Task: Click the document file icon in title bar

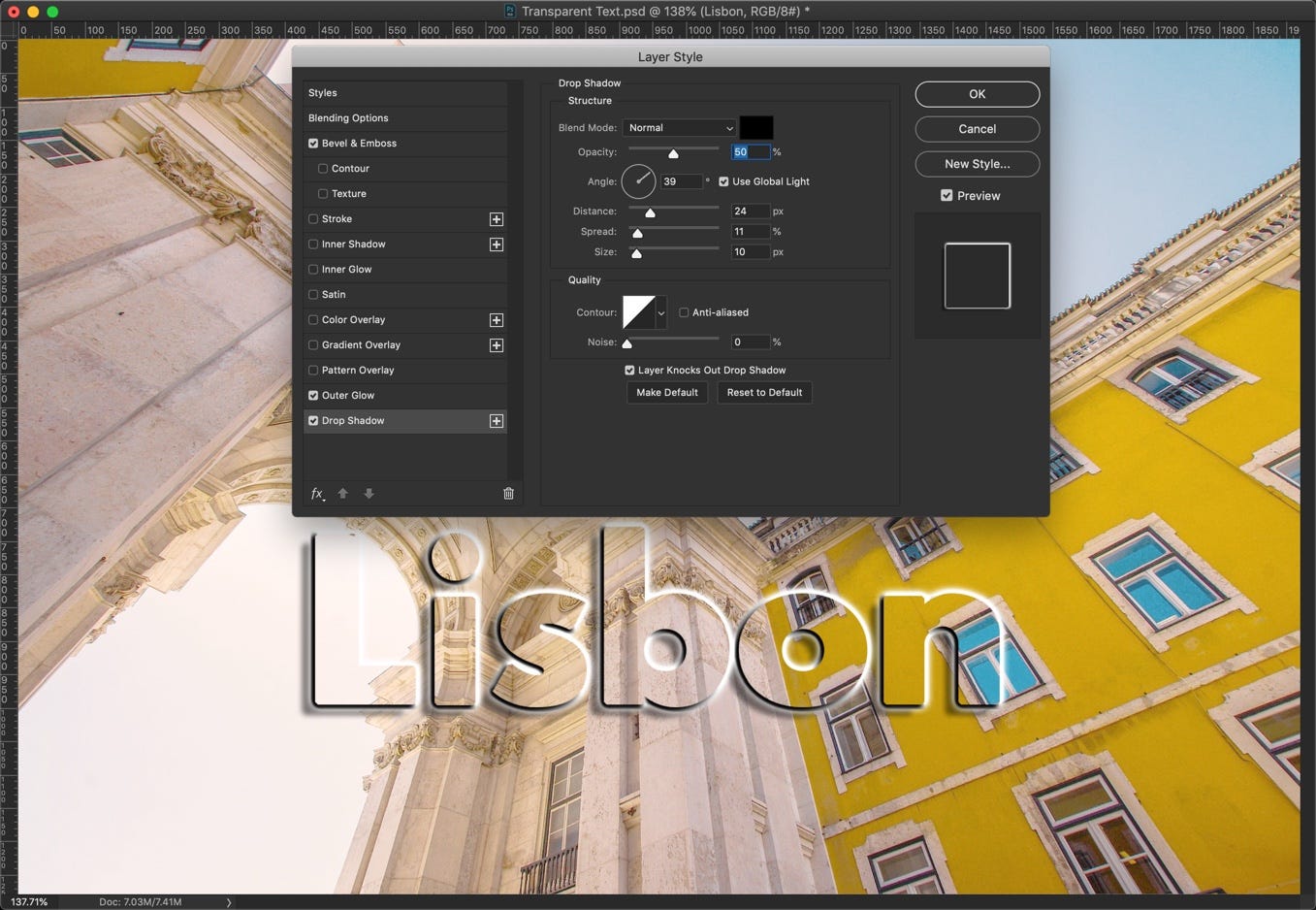Action: (511, 11)
